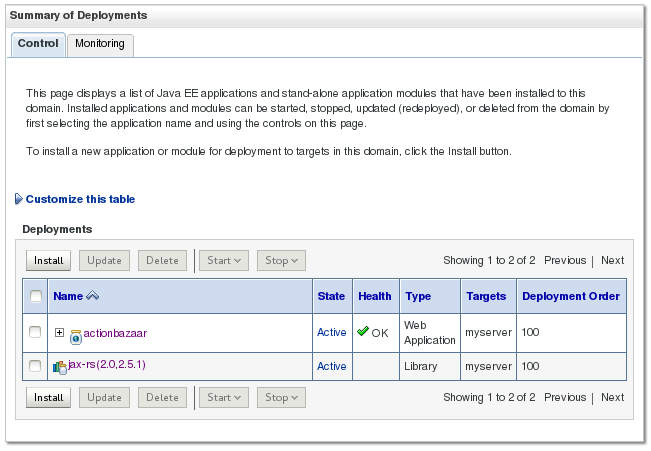Go to the Next page at top
The height and width of the screenshot is (451, 651).
[612, 260]
